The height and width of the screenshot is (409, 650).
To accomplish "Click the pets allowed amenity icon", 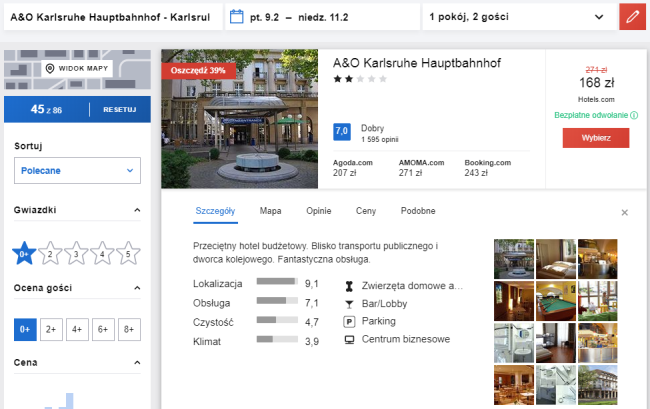I will [349, 286].
